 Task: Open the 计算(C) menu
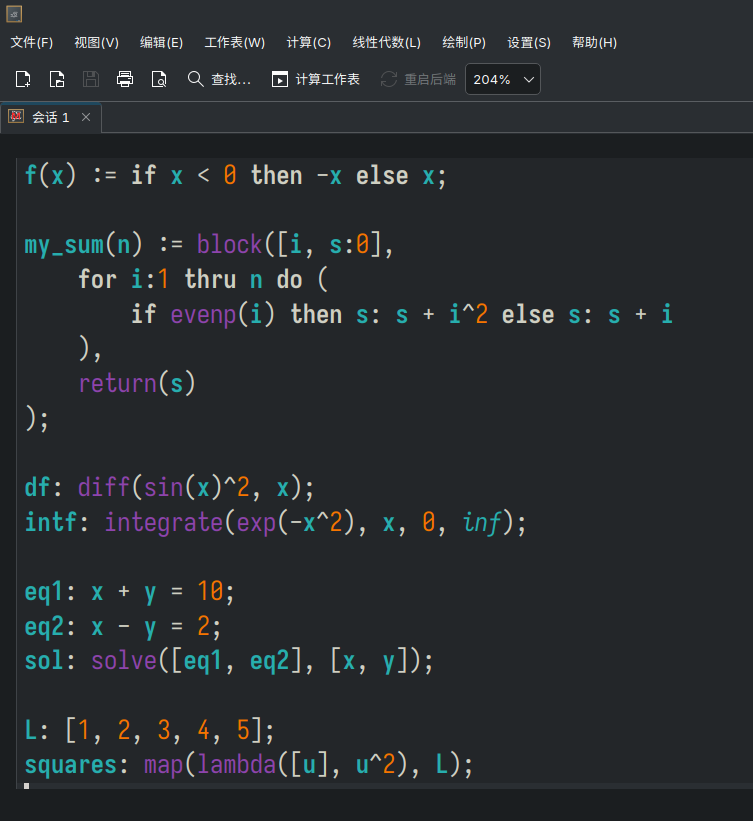pyautogui.click(x=308, y=42)
